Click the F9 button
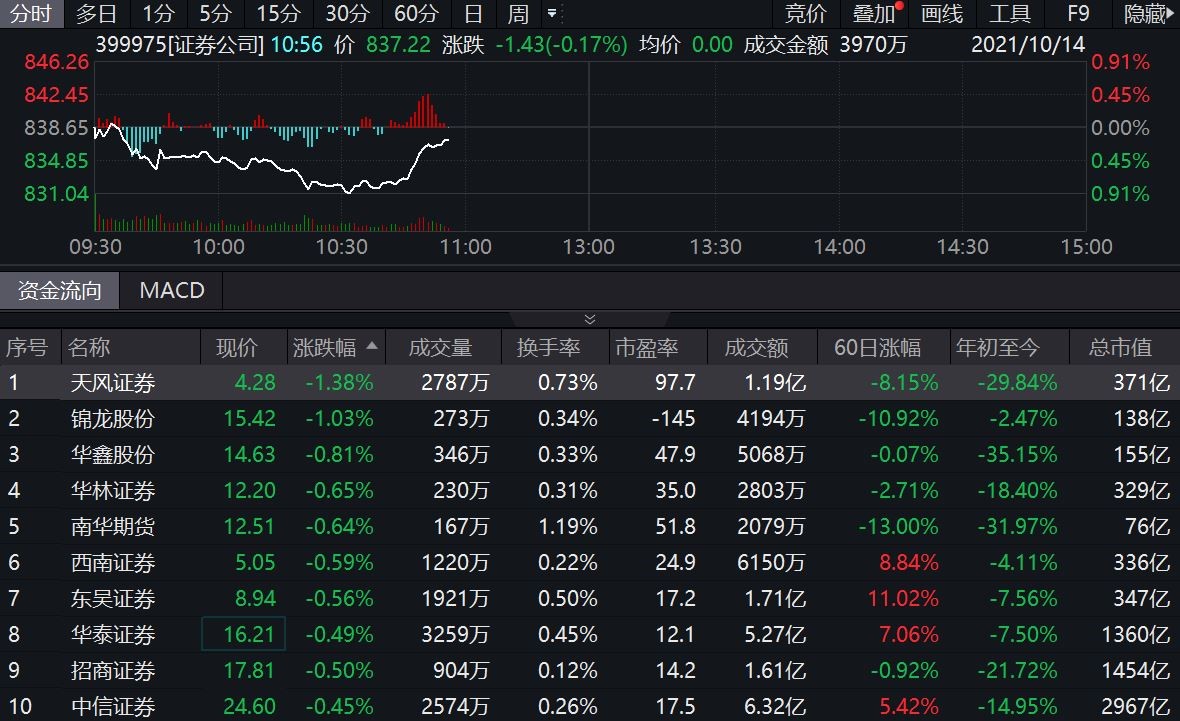This screenshot has height=721, width=1180. (x=1078, y=14)
